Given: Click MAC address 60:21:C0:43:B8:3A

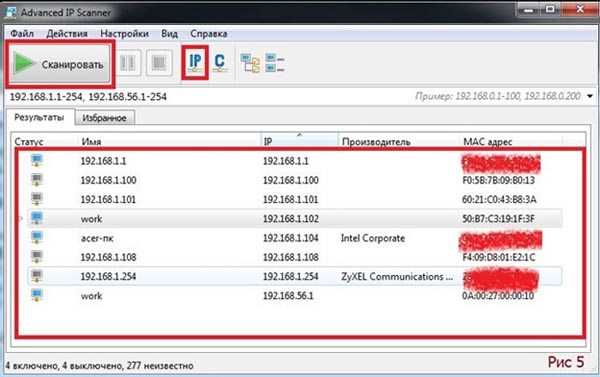Looking at the screenshot, I should (499, 199).
